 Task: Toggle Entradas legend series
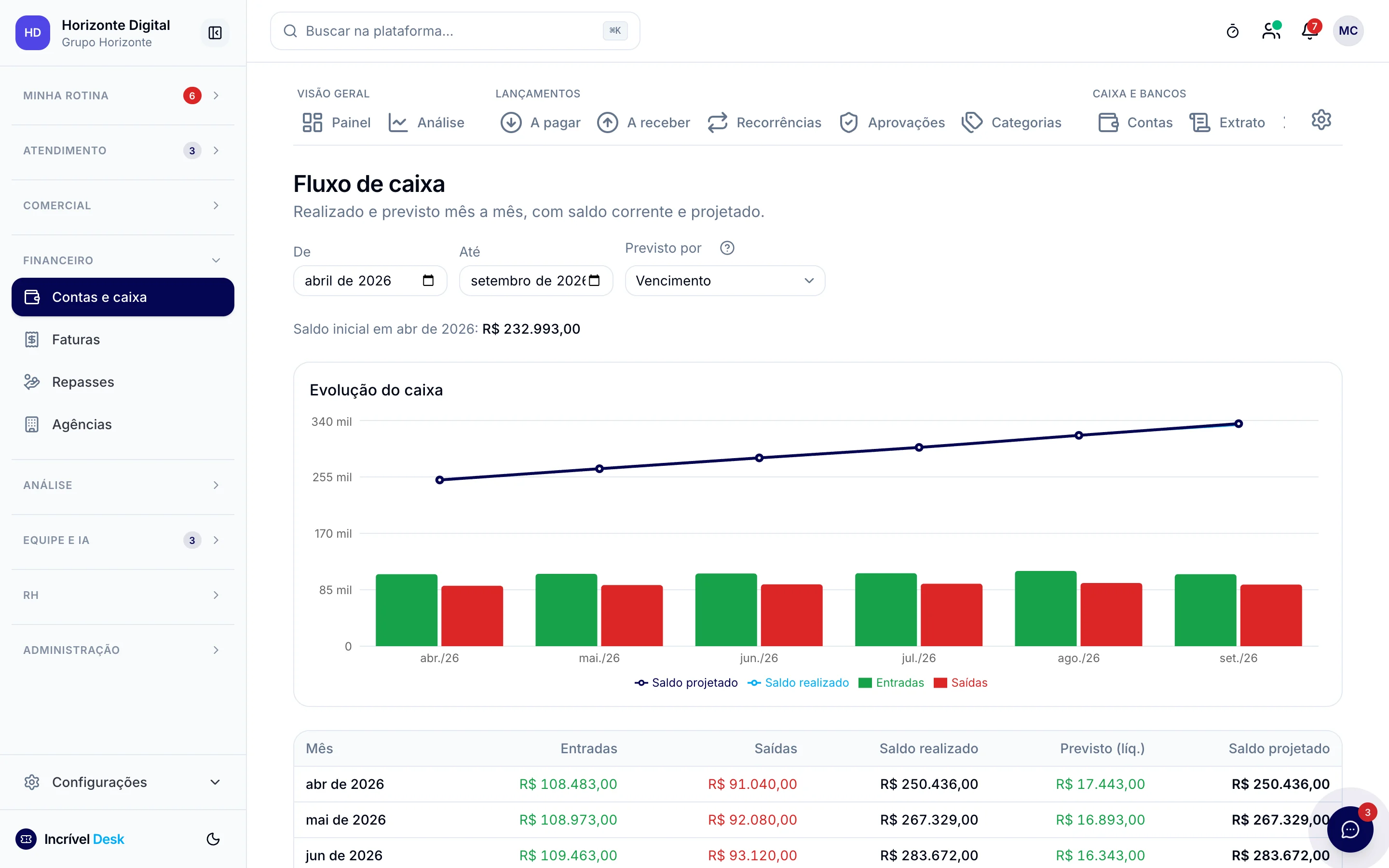pos(891,682)
